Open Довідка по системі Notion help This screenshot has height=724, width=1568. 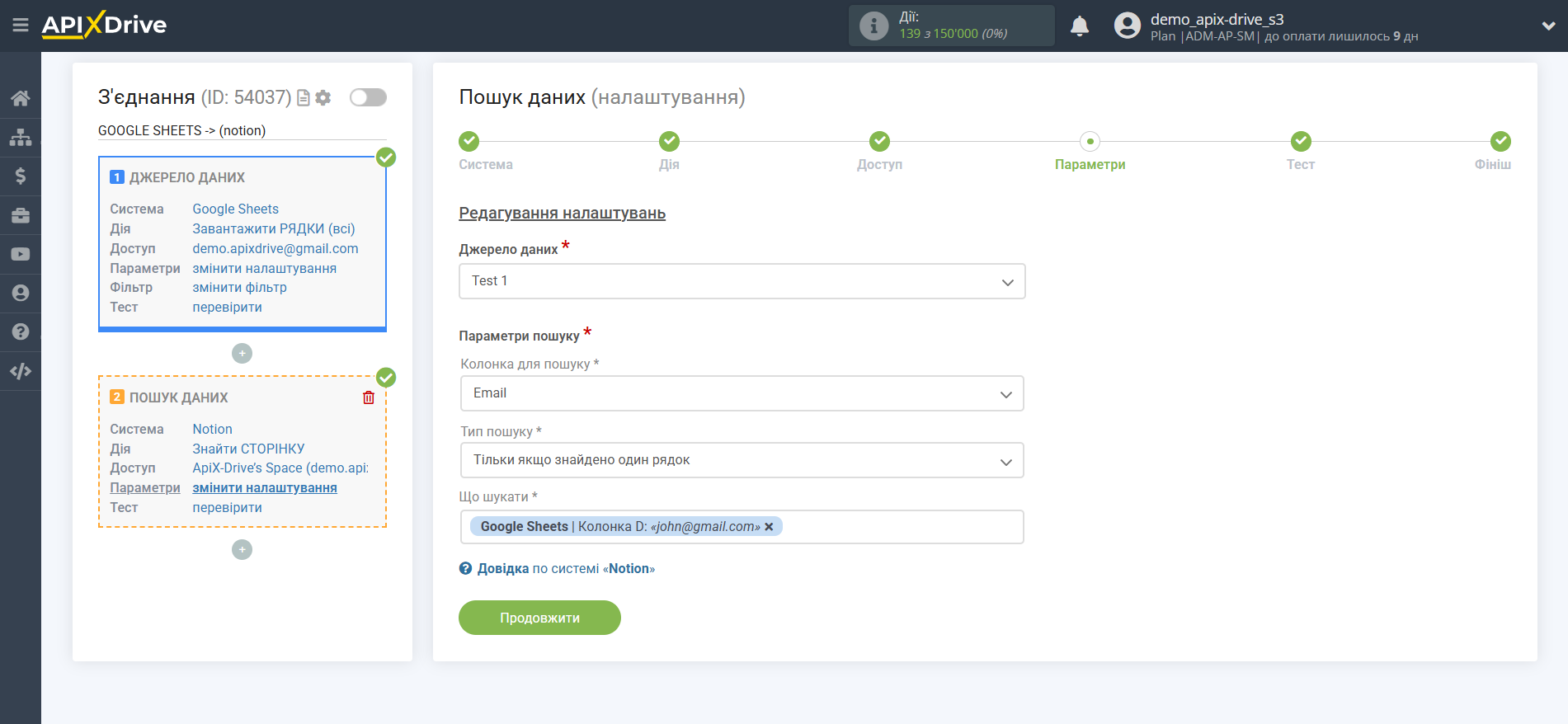pos(558,569)
